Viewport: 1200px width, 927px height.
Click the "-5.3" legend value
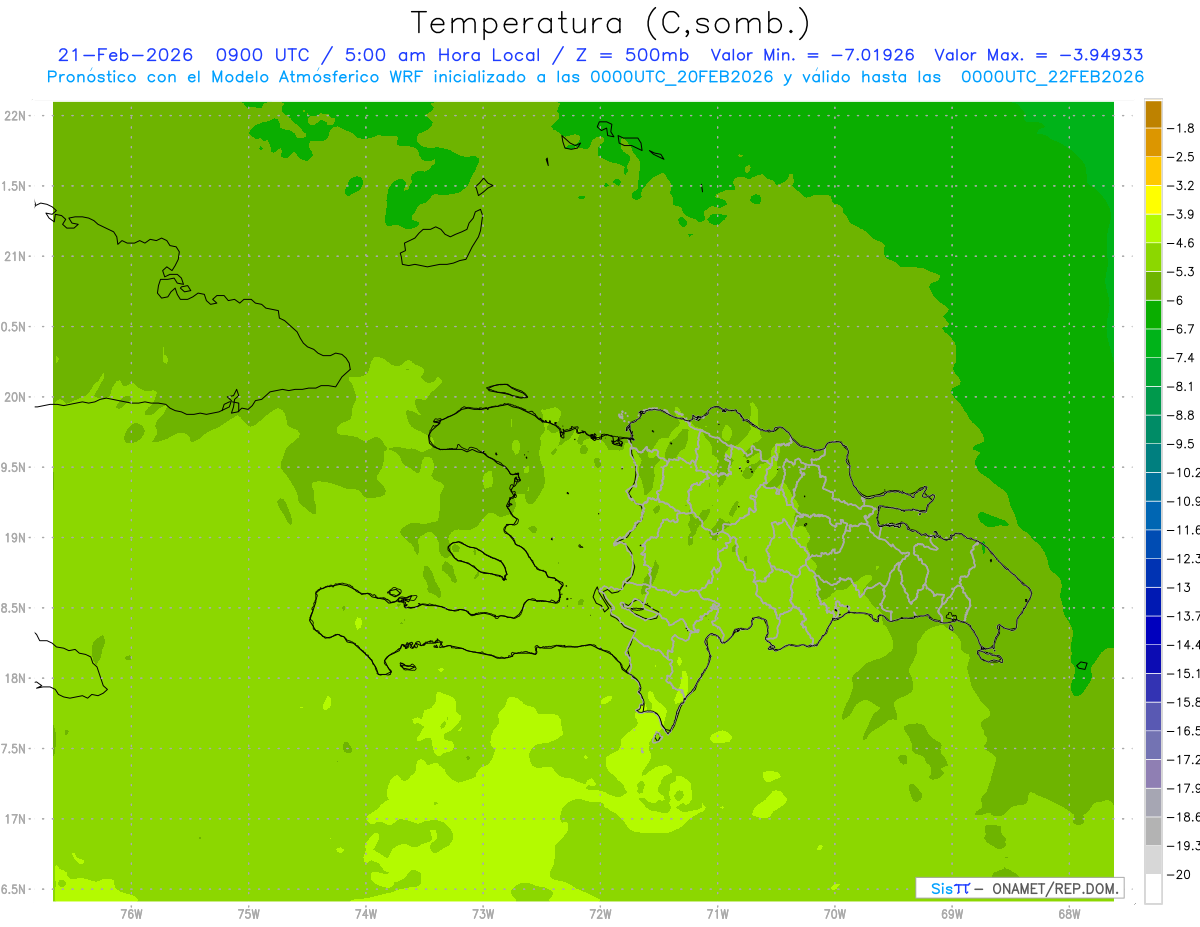1183,271
